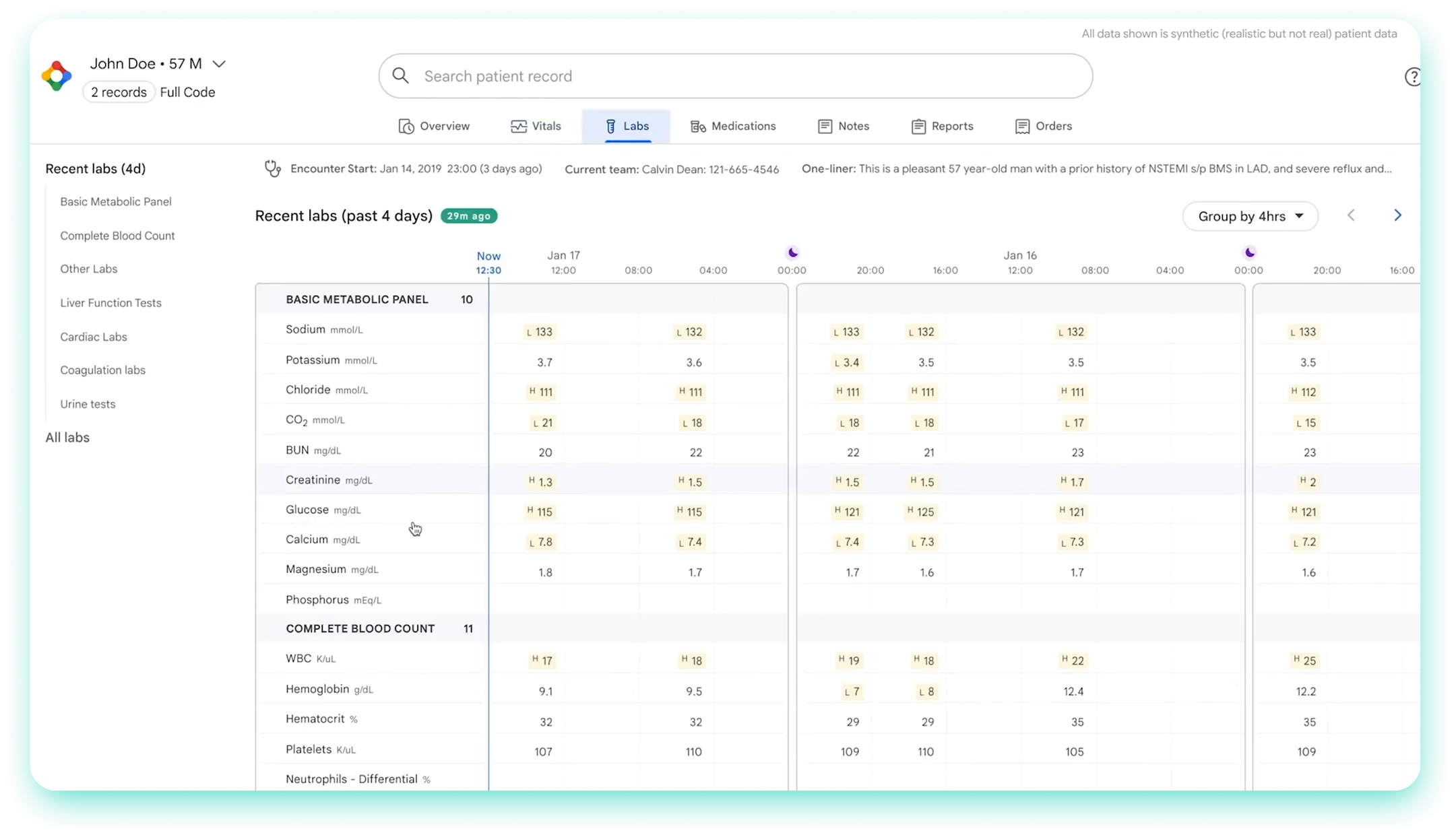Click the search magnifier icon
Viewport: 1456px width, 837px height.
point(401,76)
